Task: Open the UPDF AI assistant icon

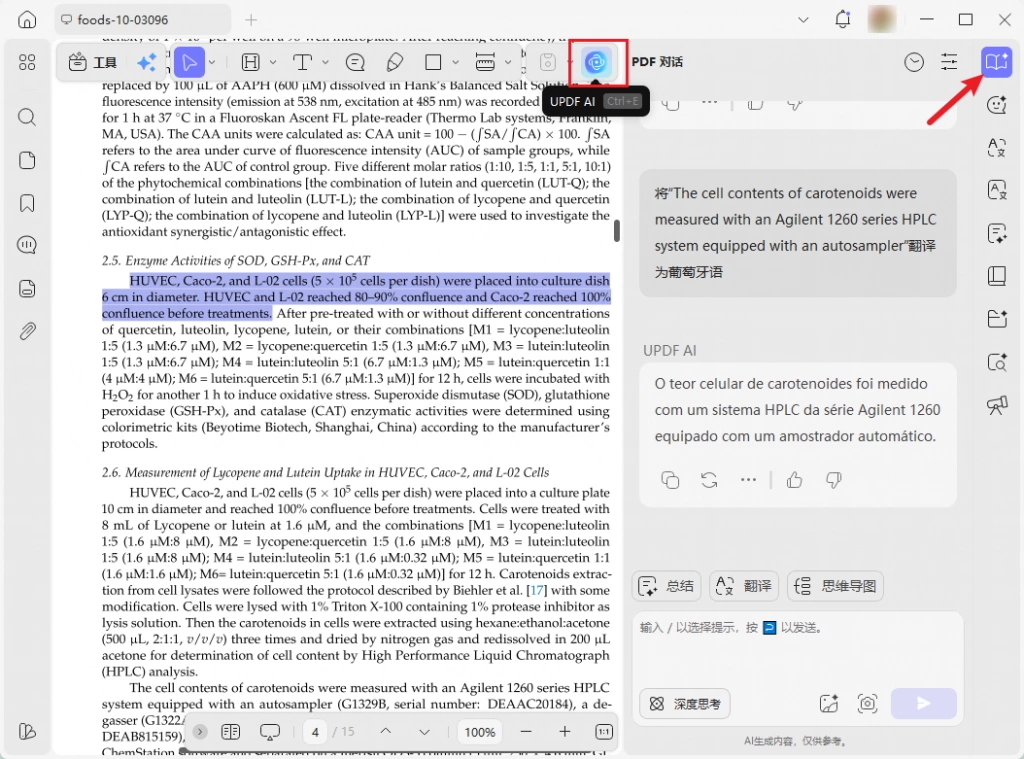Action: [x=596, y=63]
